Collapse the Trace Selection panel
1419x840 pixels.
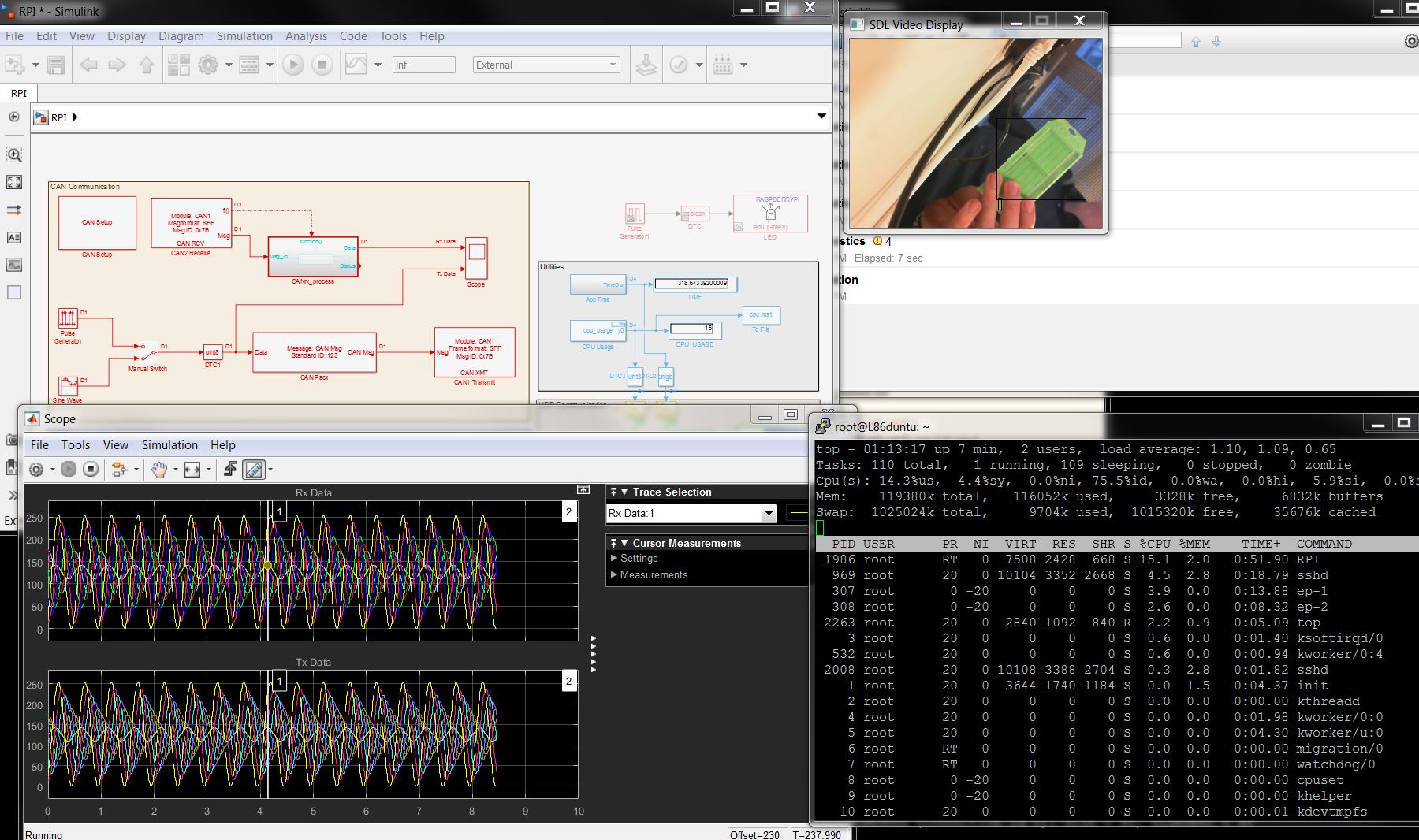tap(624, 492)
